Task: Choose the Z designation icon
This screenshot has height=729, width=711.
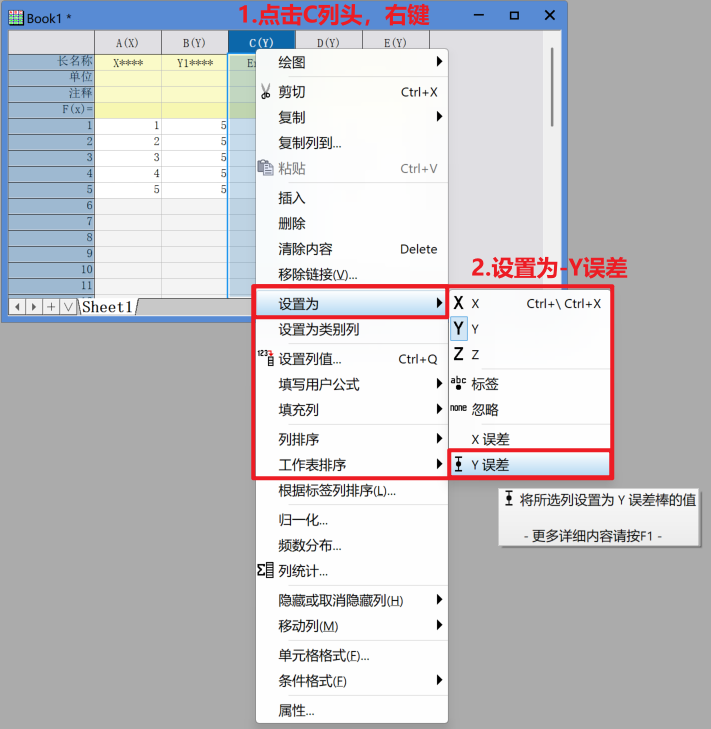Action: (458, 354)
